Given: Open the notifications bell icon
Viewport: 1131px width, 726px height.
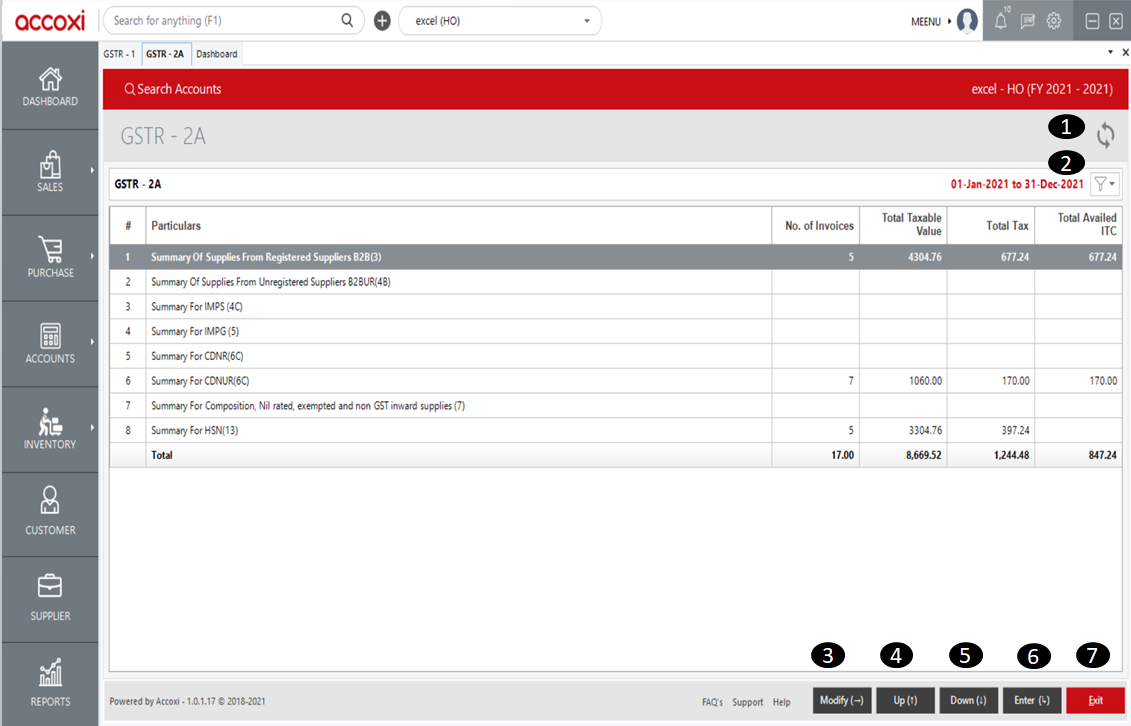Looking at the screenshot, I should 1001,21.
